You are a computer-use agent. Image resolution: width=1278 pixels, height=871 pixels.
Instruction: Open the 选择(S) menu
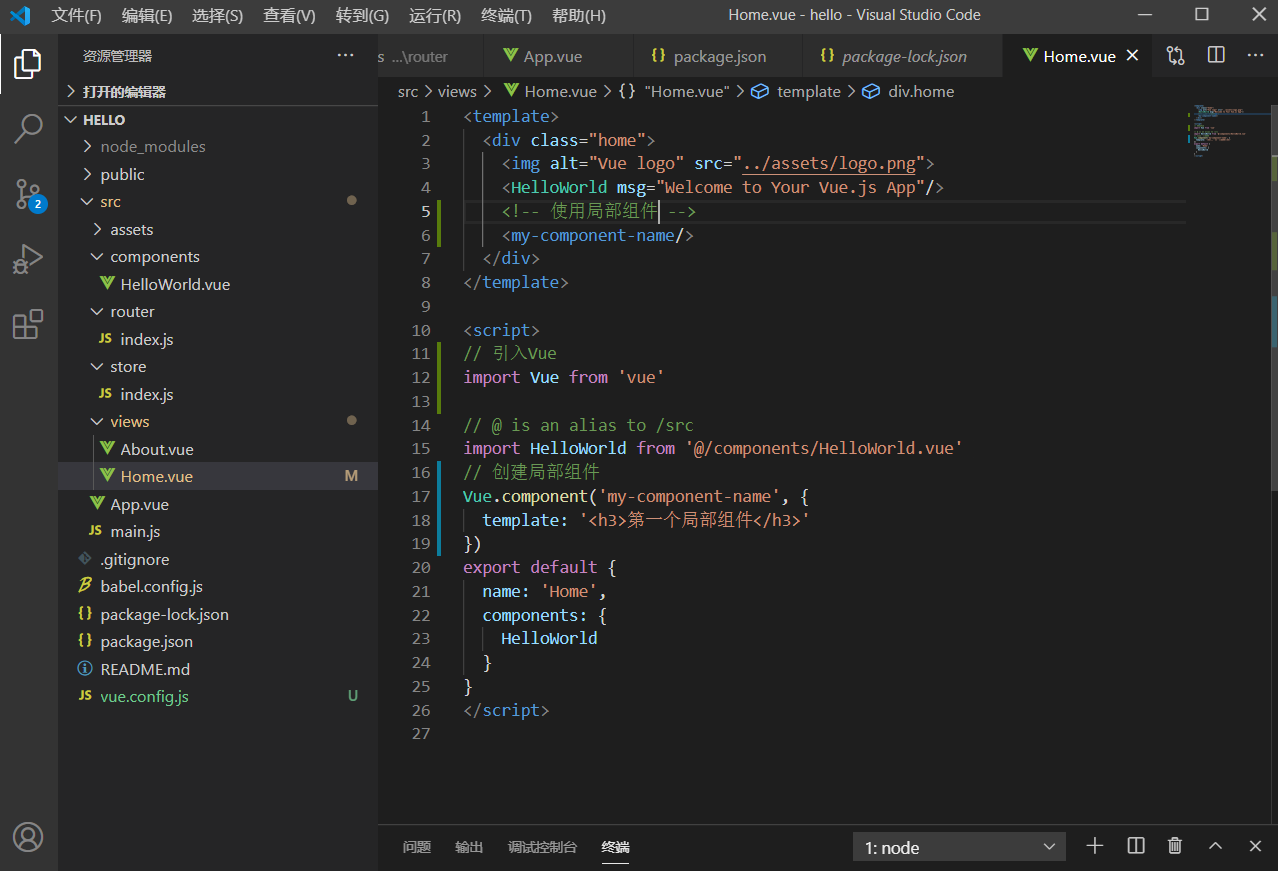point(217,15)
